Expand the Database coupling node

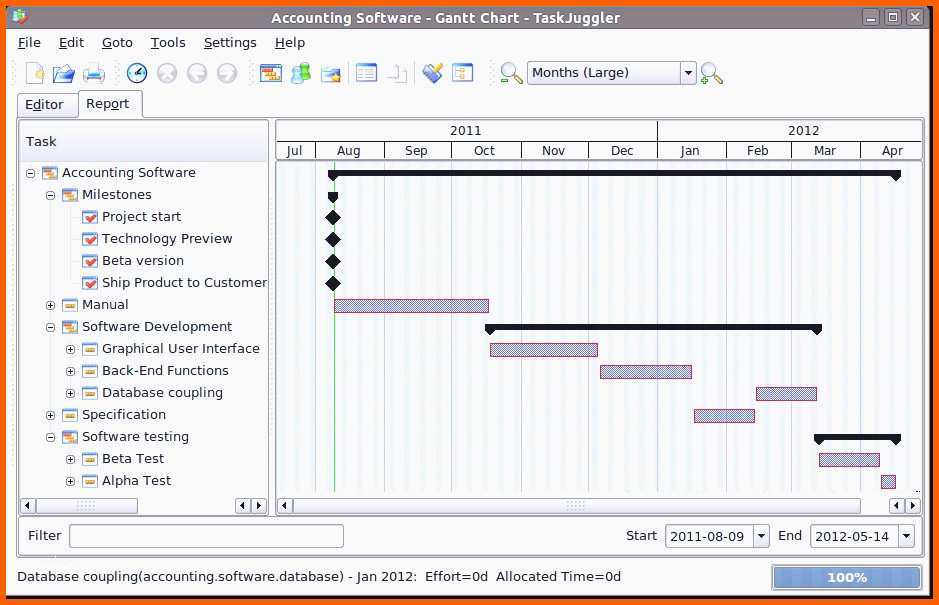pos(71,394)
